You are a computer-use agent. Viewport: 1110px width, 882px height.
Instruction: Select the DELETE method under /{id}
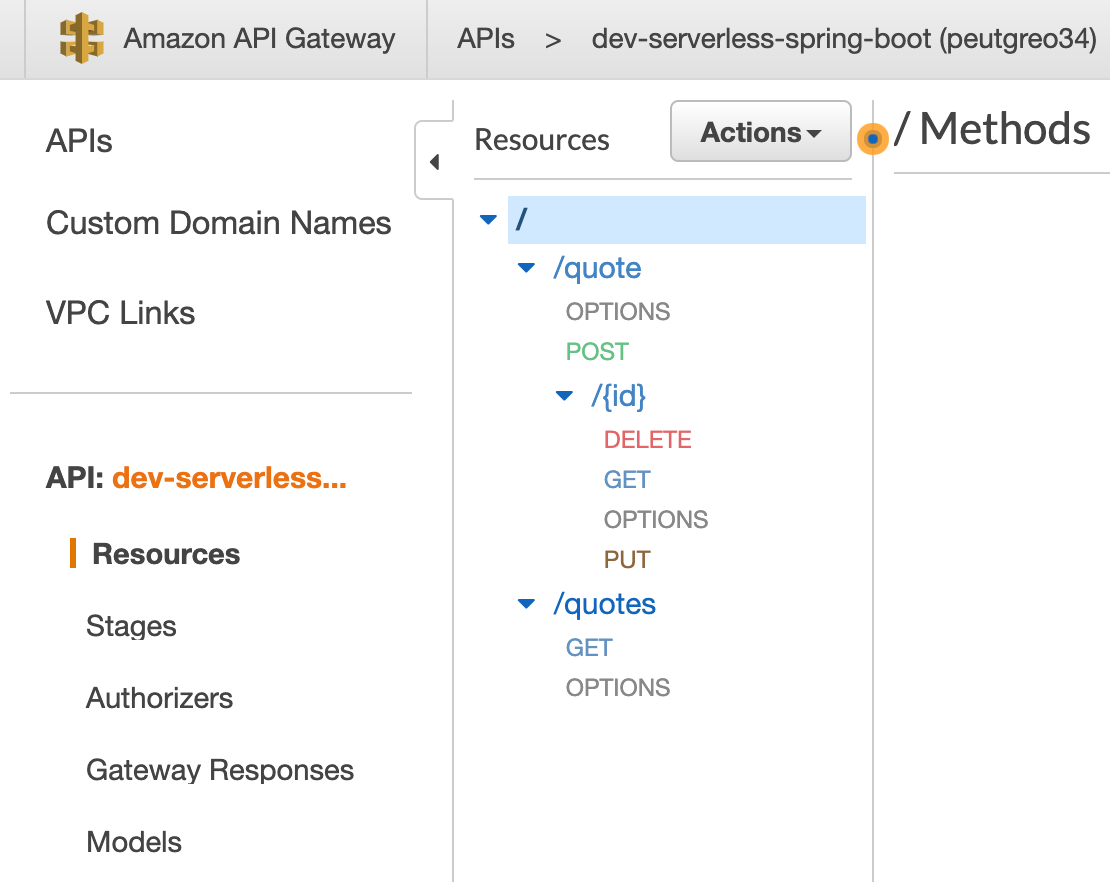pyautogui.click(x=647, y=440)
